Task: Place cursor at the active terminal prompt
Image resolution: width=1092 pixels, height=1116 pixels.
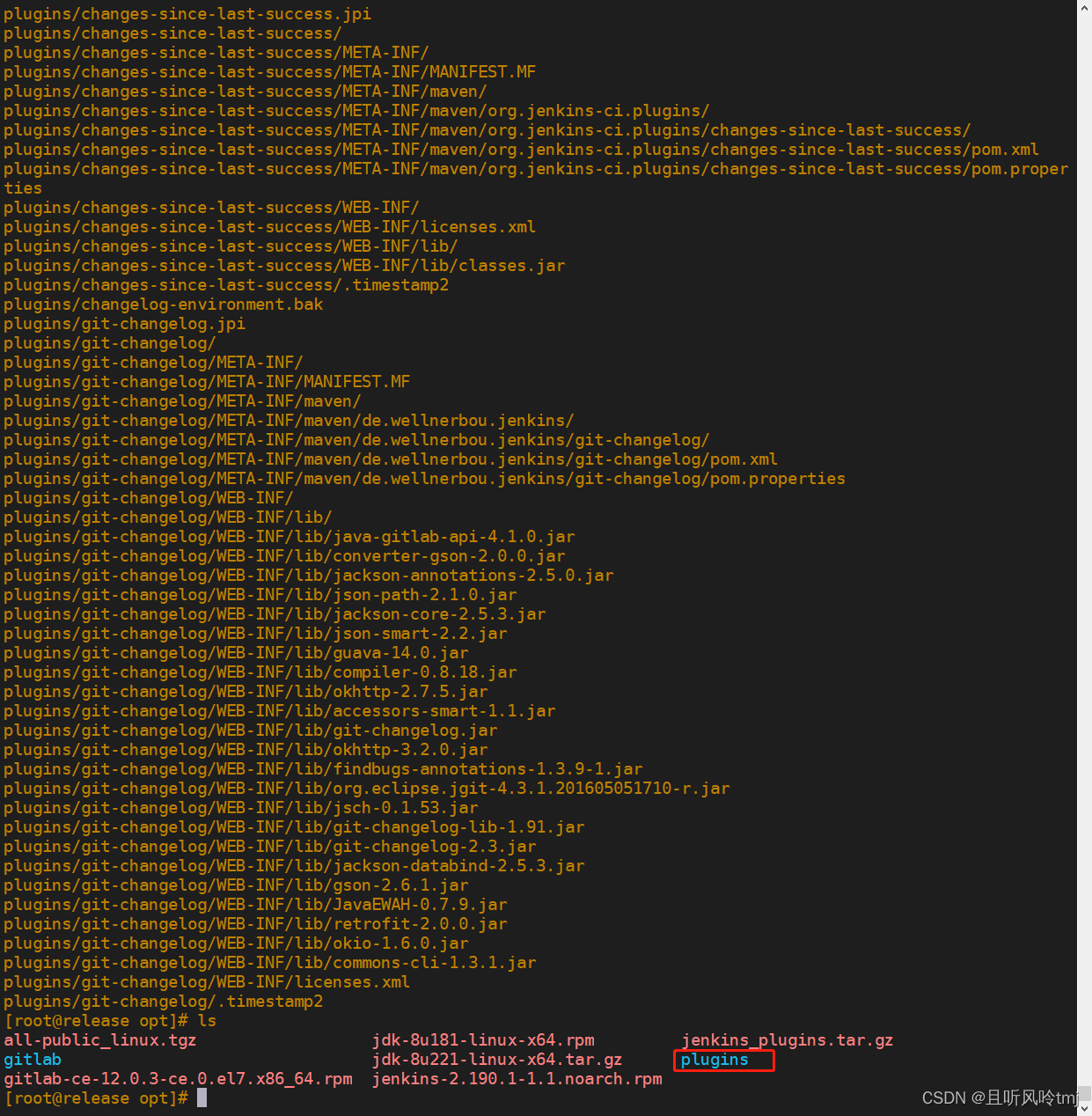Action: [x=201, y=1098]
